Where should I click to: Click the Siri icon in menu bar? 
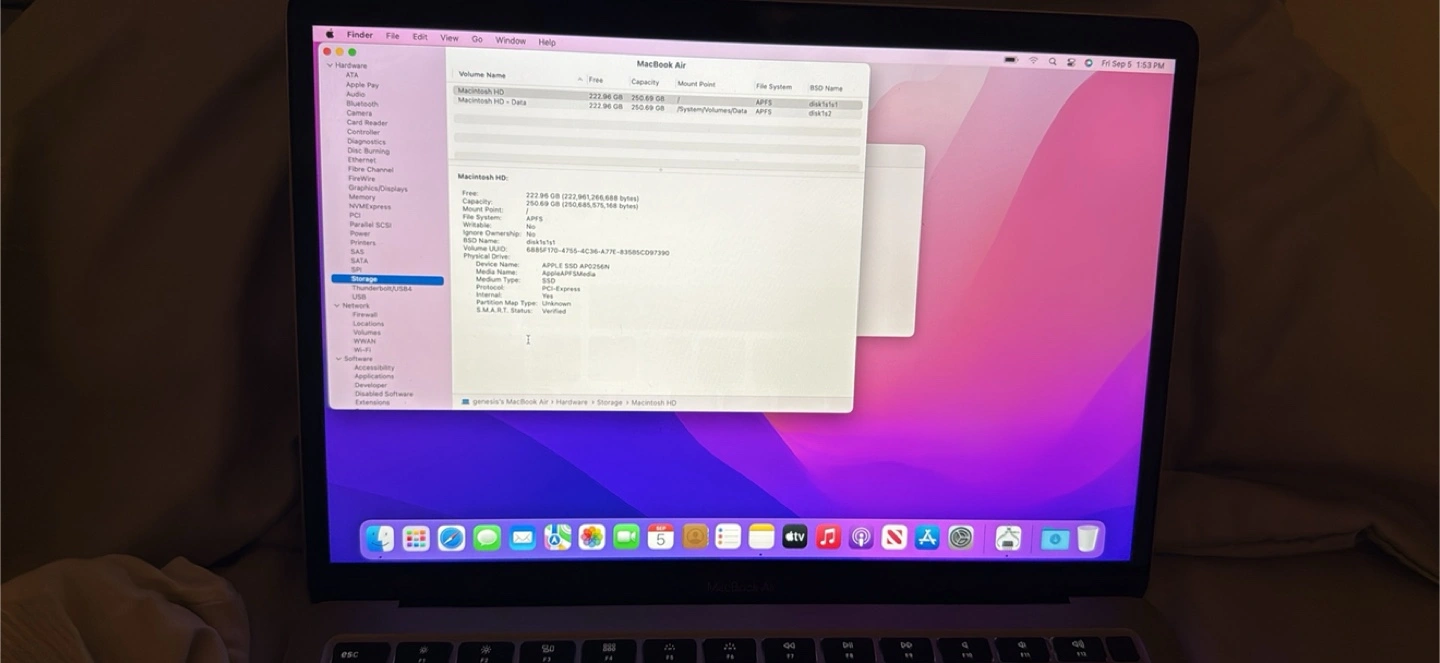click(1088, 63)
